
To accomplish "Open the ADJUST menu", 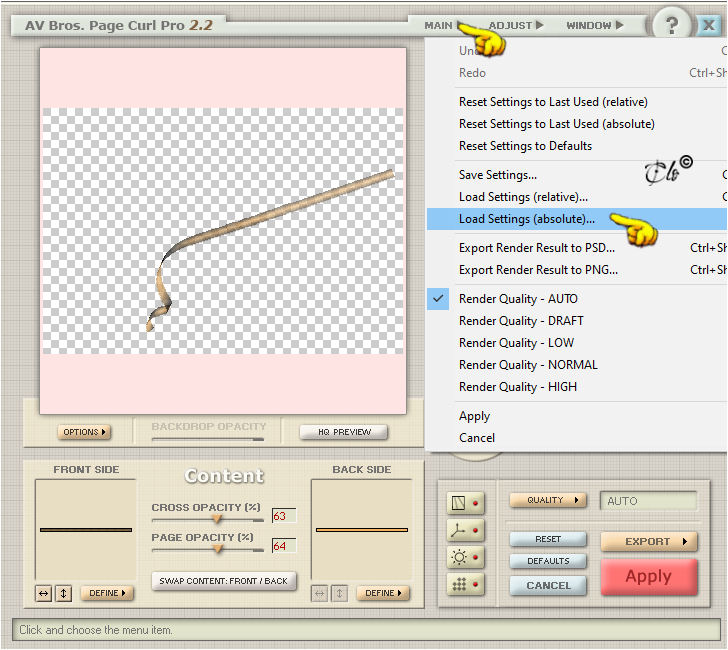I will 515,25.
